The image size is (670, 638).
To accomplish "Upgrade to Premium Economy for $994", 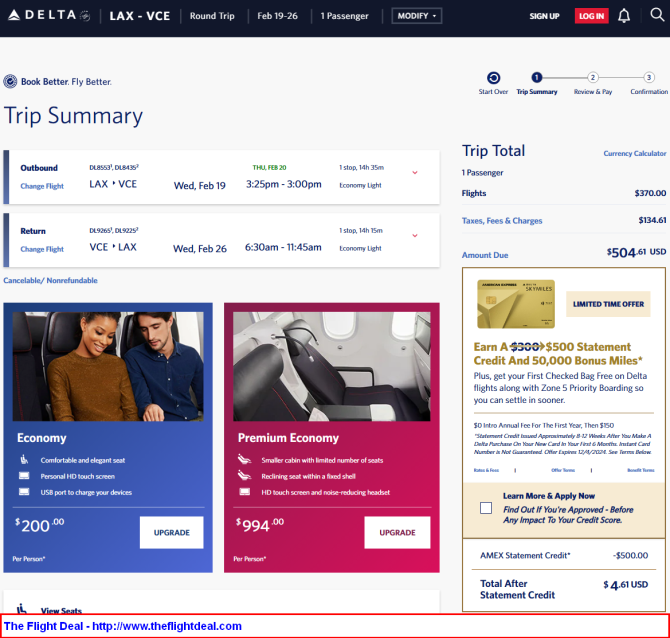I will [397, 532].
